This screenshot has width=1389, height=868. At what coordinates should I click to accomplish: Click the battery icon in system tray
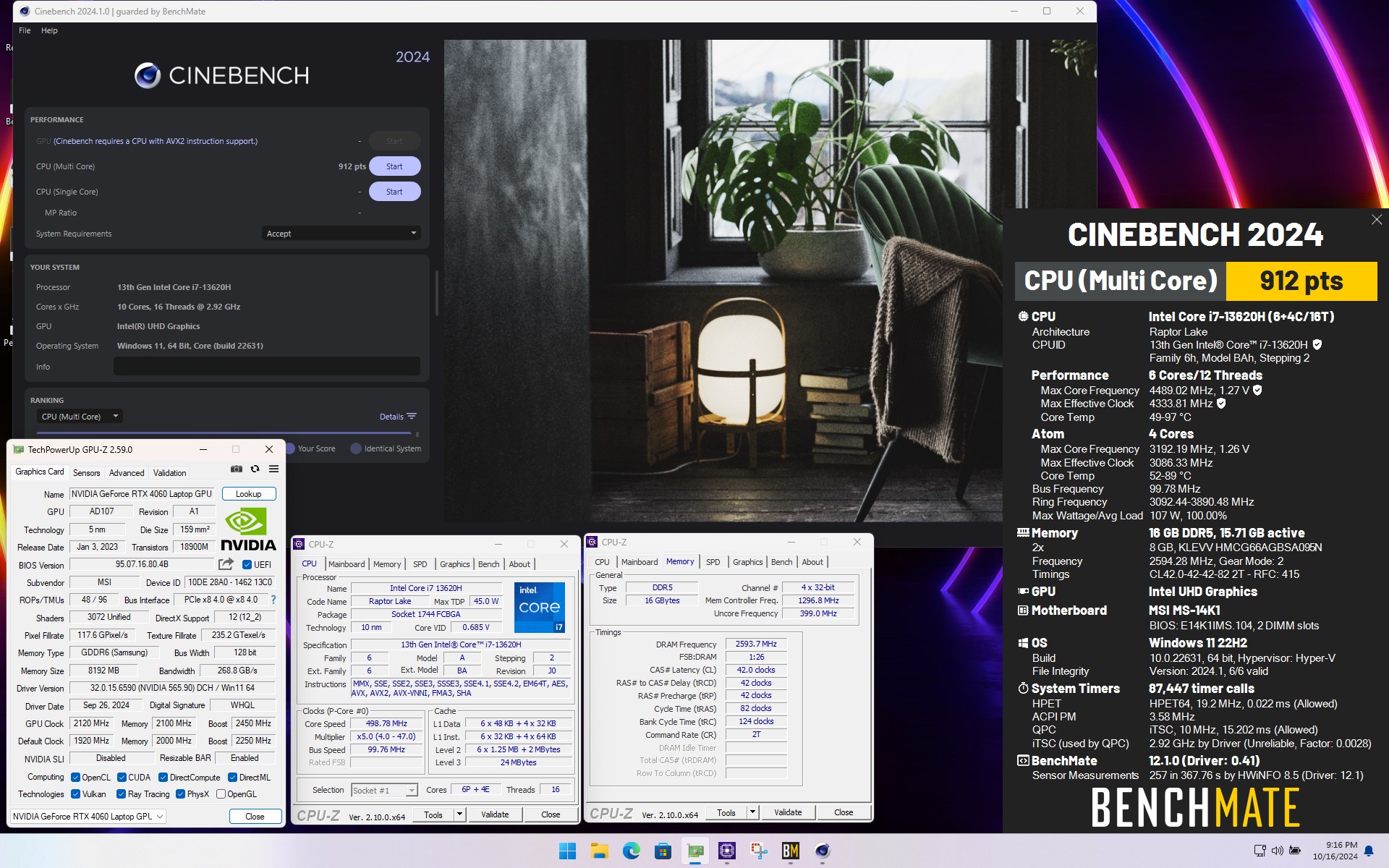1295,851
